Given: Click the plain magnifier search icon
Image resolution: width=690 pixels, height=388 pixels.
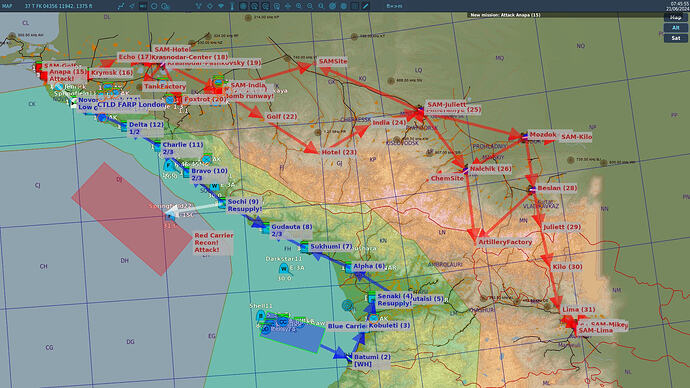Looking at the screenshot, I should pyautogui.click(x=321, y=6).
